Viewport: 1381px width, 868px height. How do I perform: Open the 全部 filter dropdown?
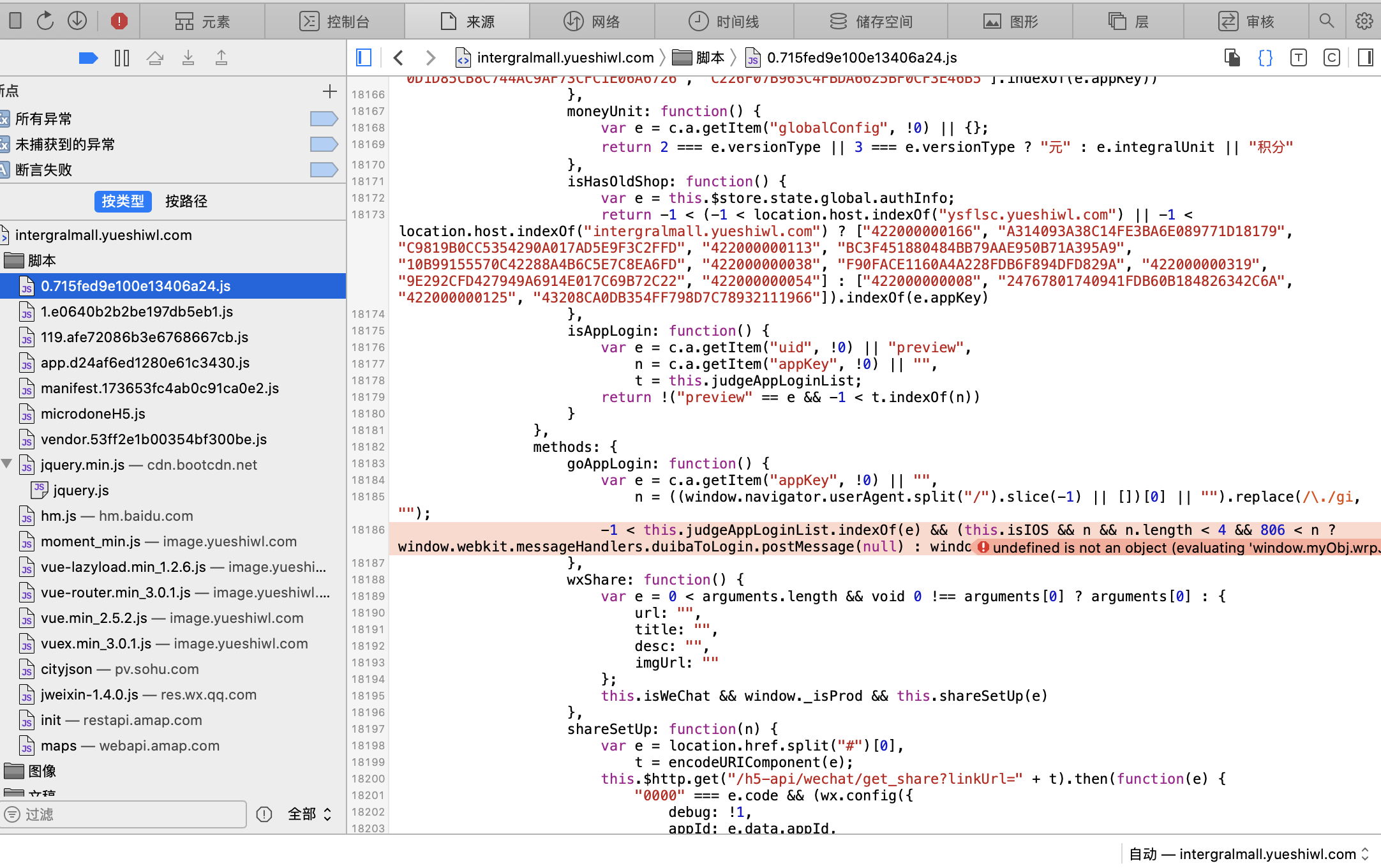(310, 814)
